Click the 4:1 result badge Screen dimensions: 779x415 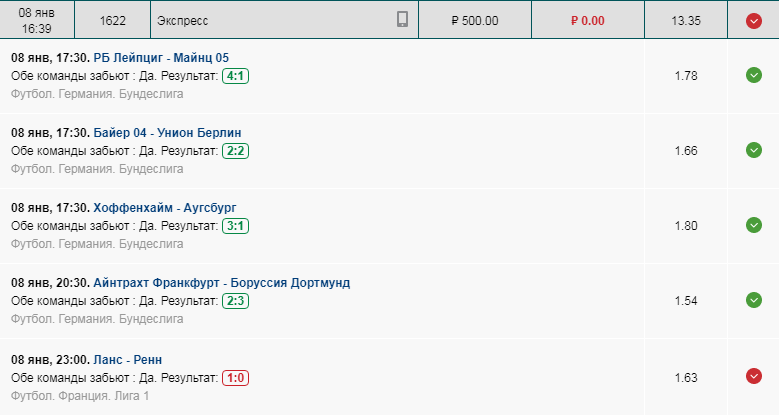235,76
